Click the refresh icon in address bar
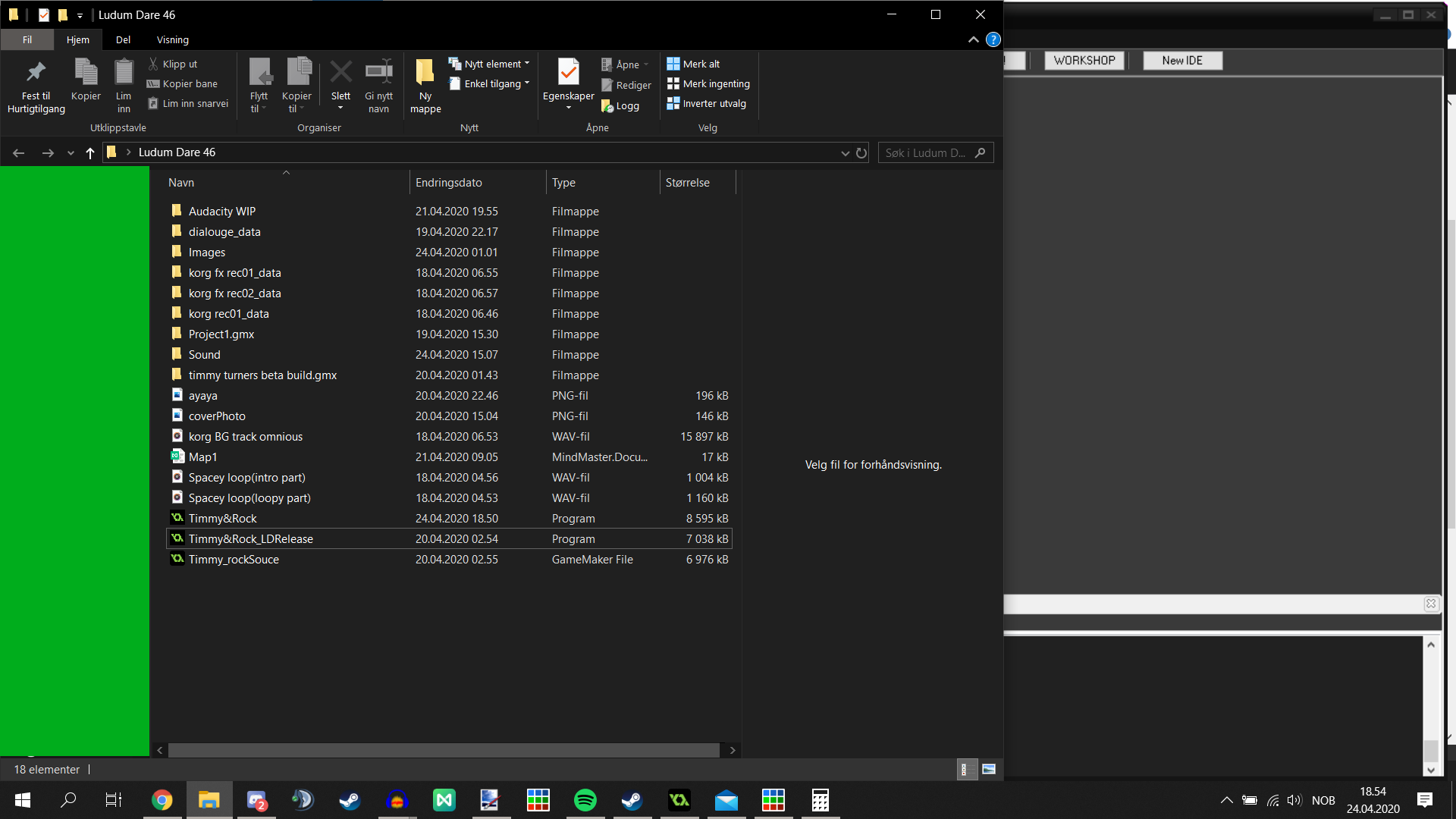Image resolution: width=1456 pixels, height=819 pixels. (x=861, y=152)
